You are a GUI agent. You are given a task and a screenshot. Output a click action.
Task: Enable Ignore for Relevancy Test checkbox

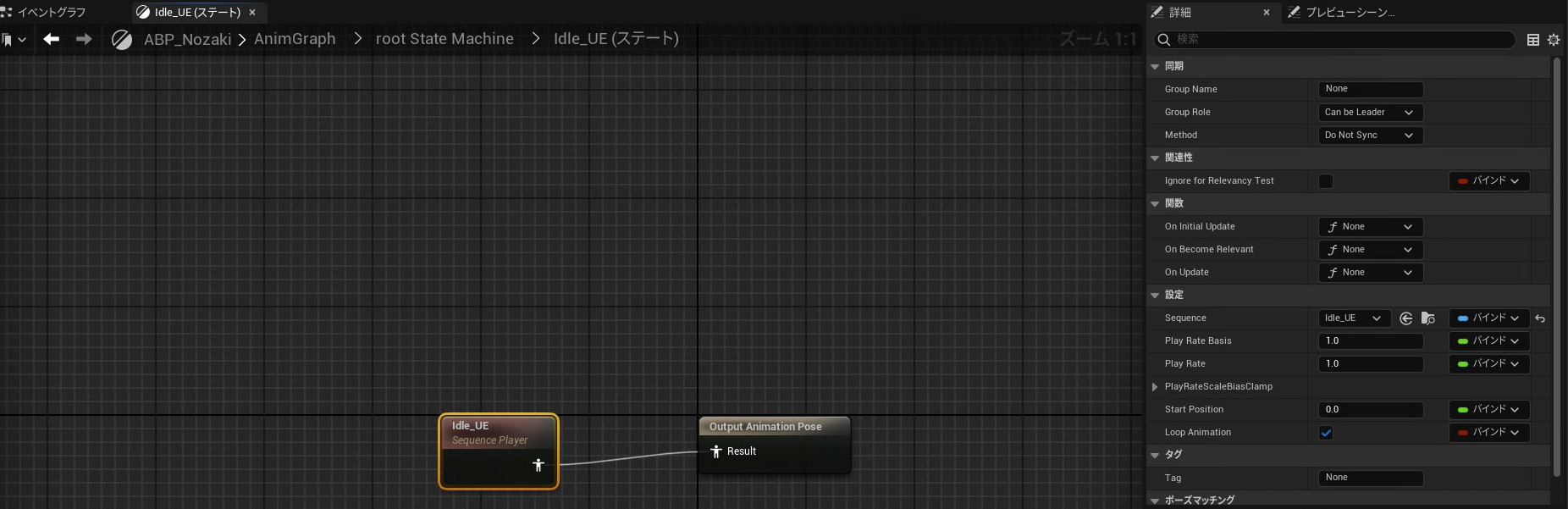[1326, 181]
